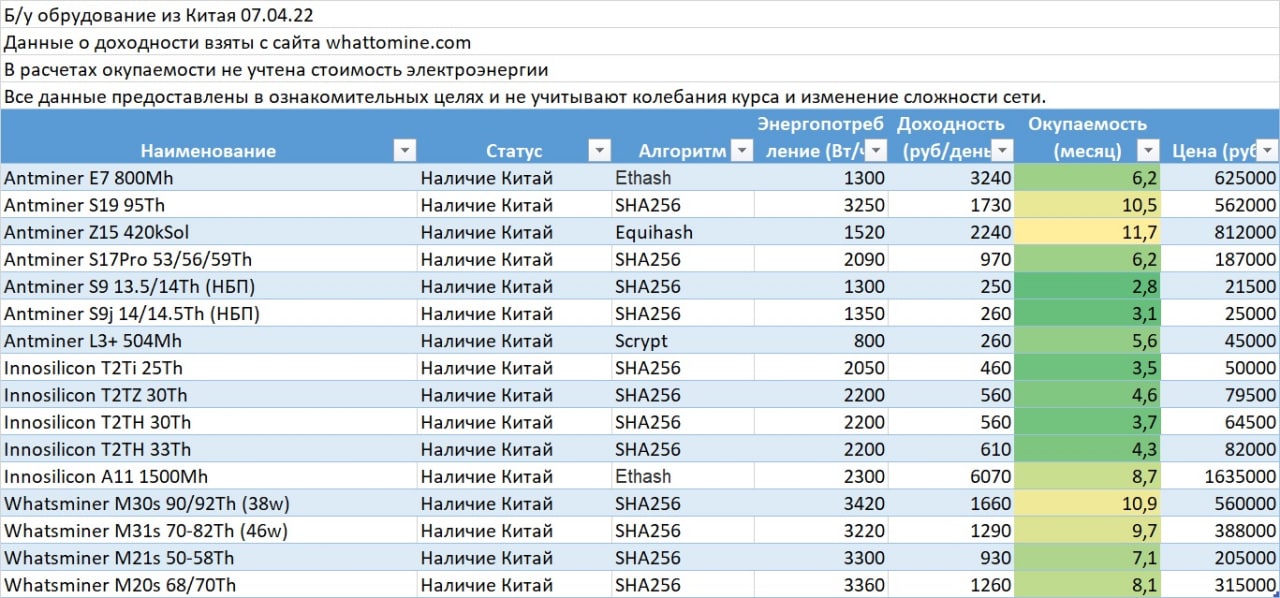Screen dimensions: 1280x598
Task: Select cell 'Antminer S19 95Th'
Action: pyautogui.click(x=208, y=205)
